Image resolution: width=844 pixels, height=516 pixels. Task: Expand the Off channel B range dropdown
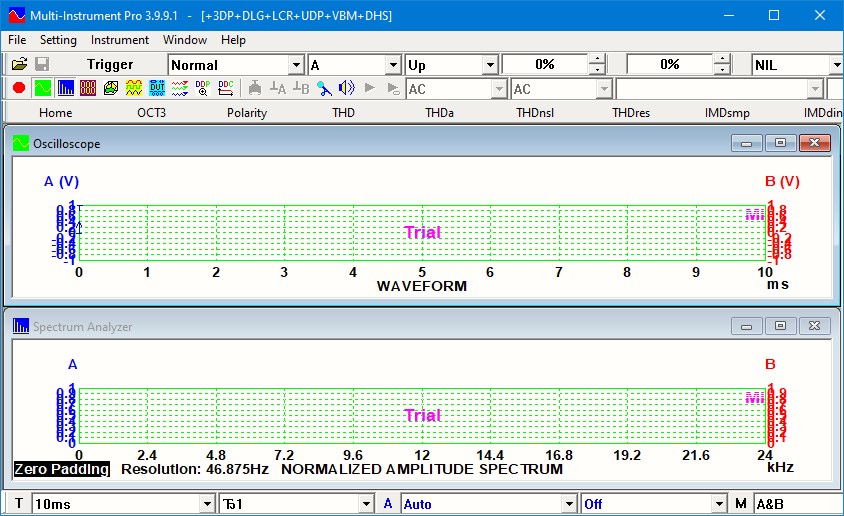[719, 504]
